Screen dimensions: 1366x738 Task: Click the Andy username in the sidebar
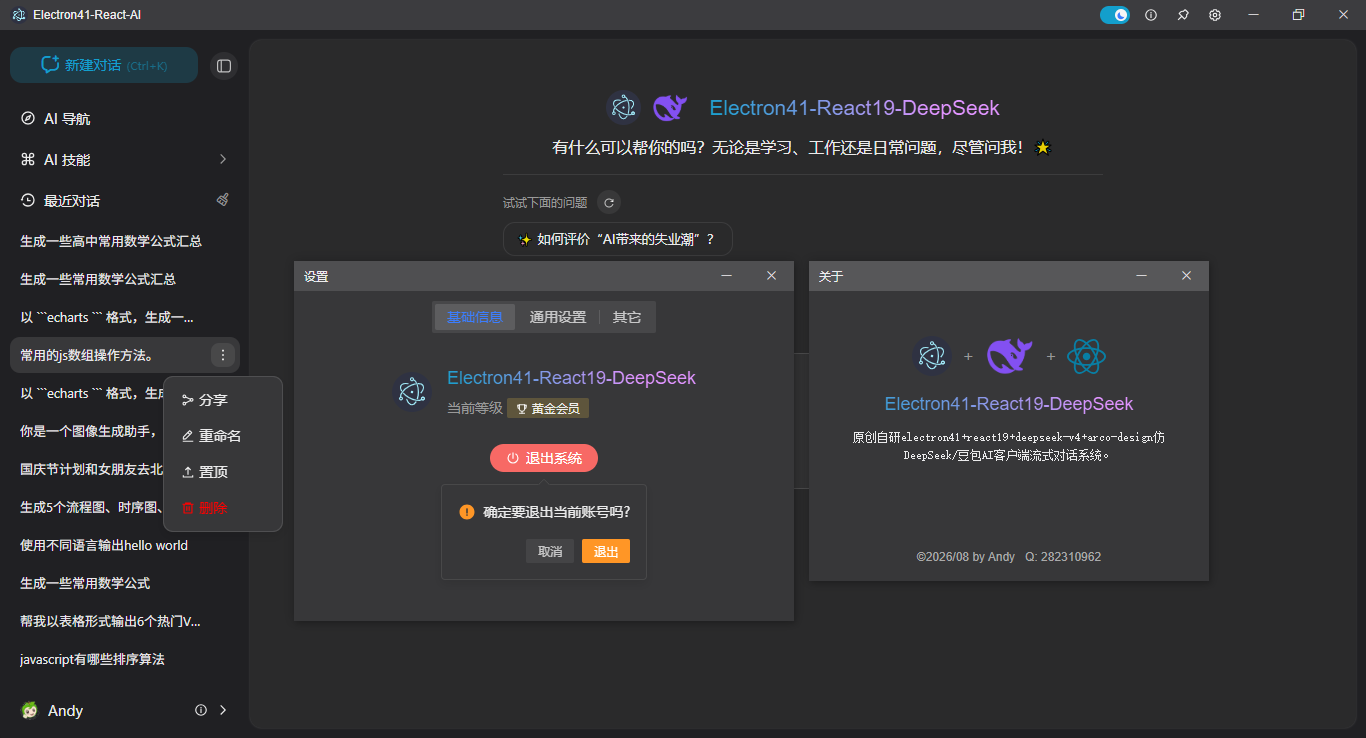[65, 710]
